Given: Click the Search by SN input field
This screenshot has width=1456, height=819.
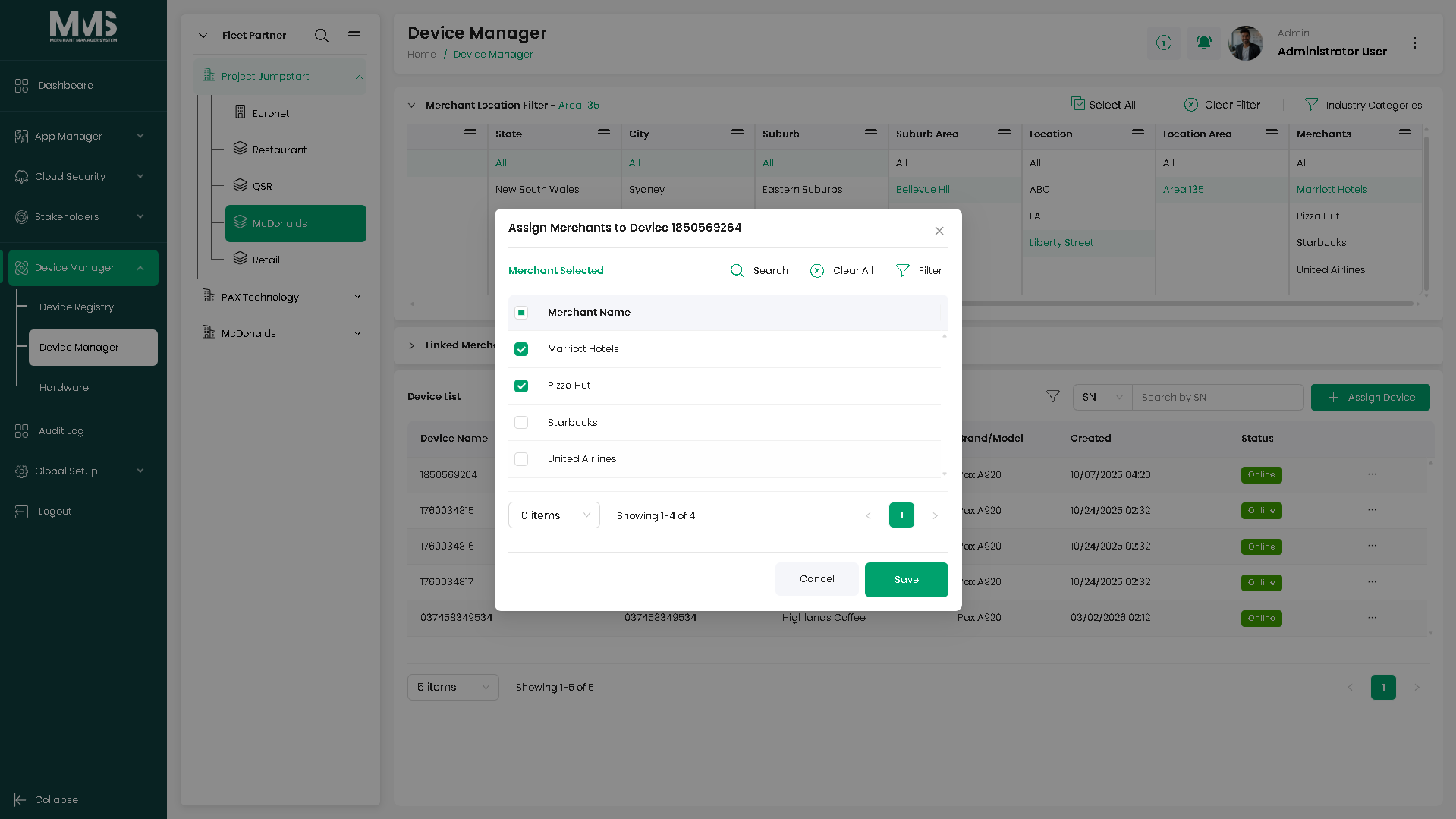Looking at the screenshot, I should 1218,398.
